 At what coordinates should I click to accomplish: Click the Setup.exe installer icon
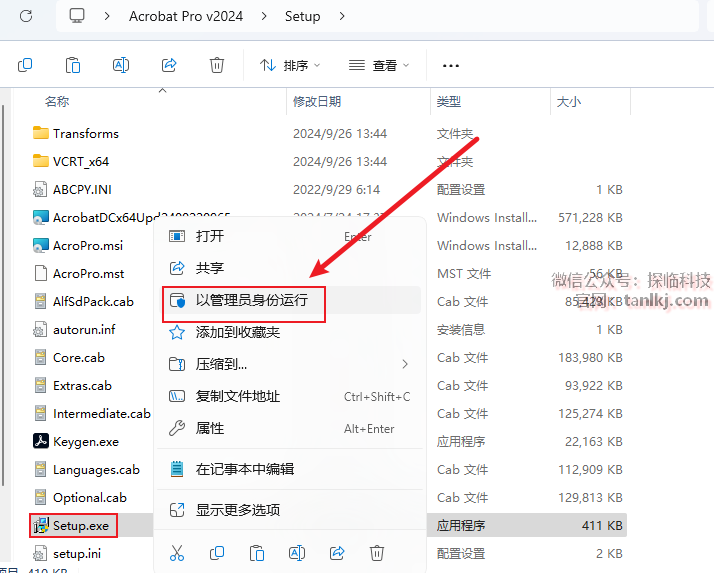41,526
